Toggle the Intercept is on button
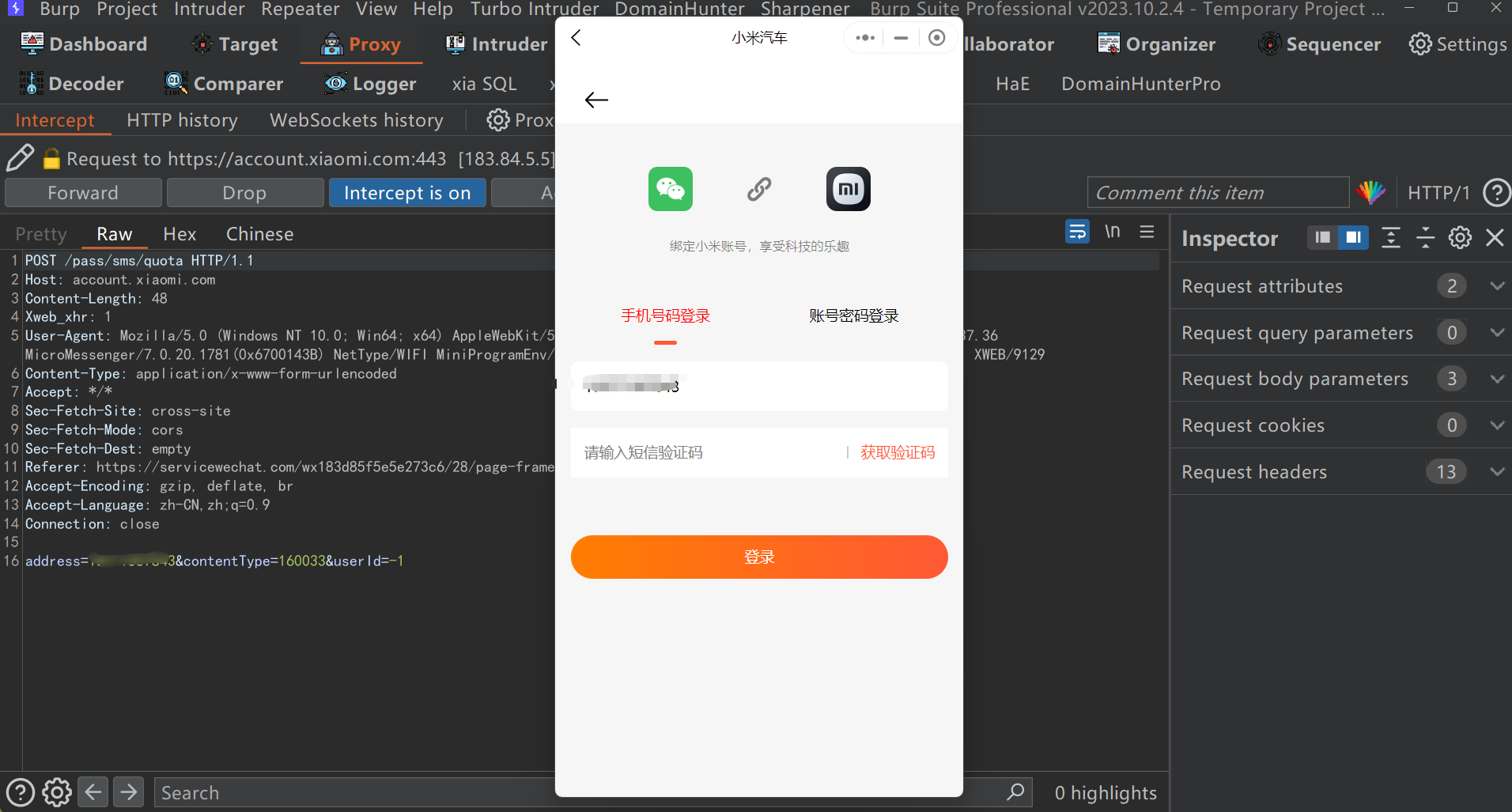Image resolution: width=1512 pixels, height=812 pixels. pyautogui.click(x=407, y=193)
